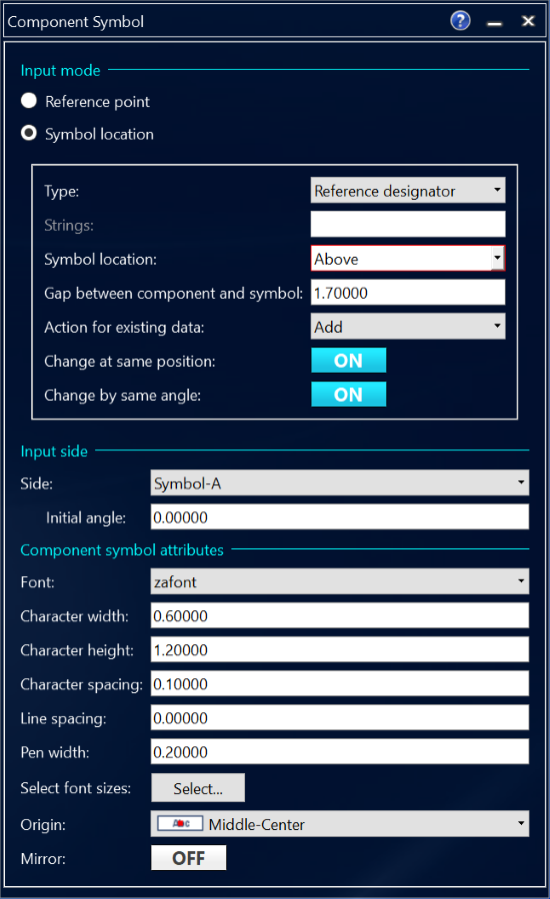Click the Gap between component and symbol field
The image size is (550, 899).
(x=408, y=292)
